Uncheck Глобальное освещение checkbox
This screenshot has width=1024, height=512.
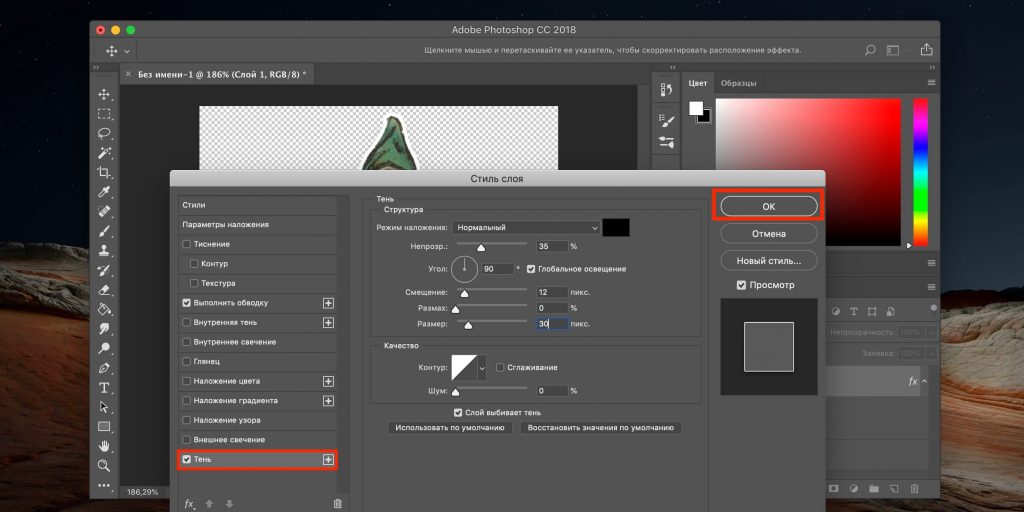coord(531,269)
